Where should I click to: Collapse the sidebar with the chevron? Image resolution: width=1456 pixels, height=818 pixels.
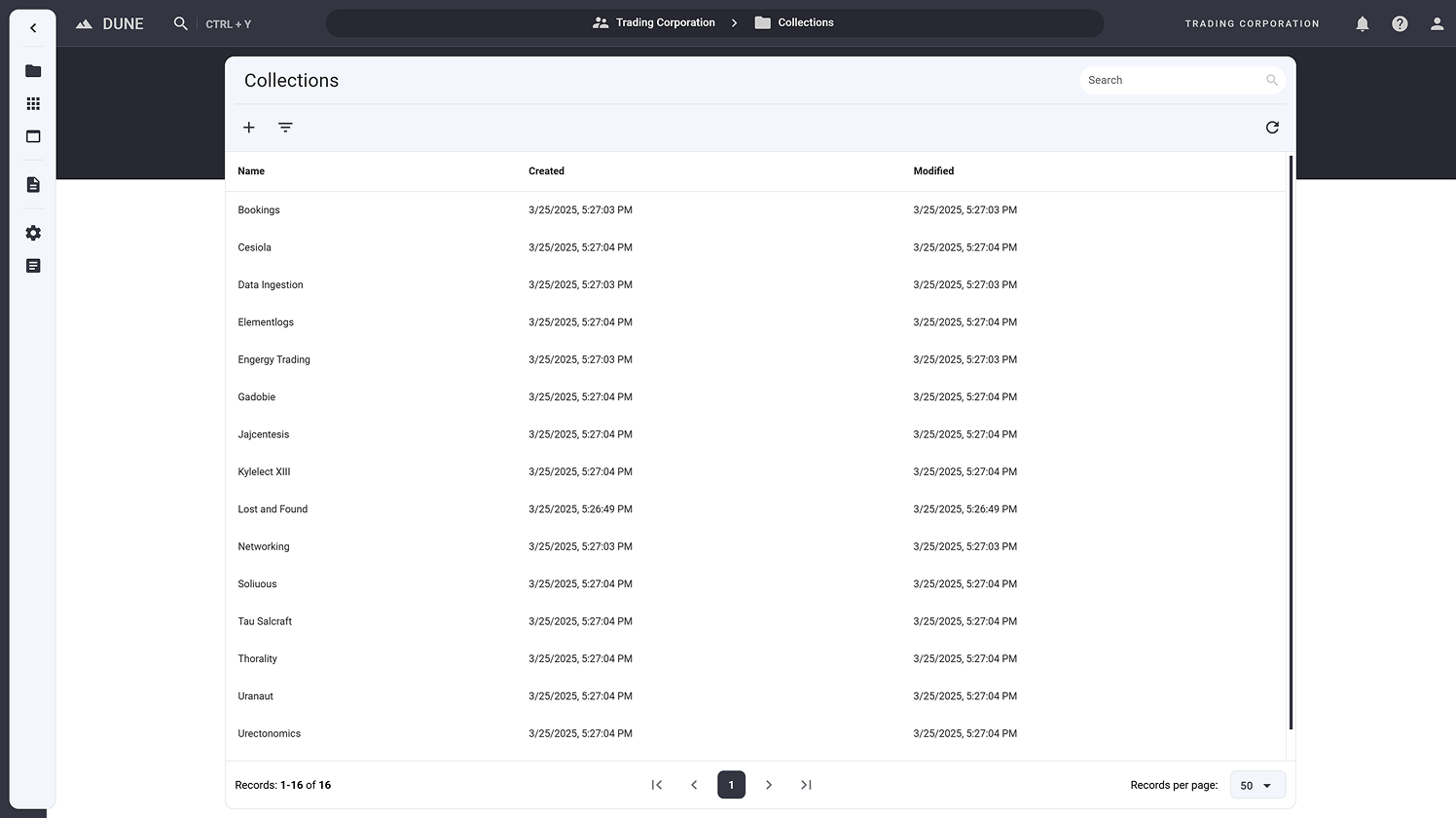click(x=33, y=27)
